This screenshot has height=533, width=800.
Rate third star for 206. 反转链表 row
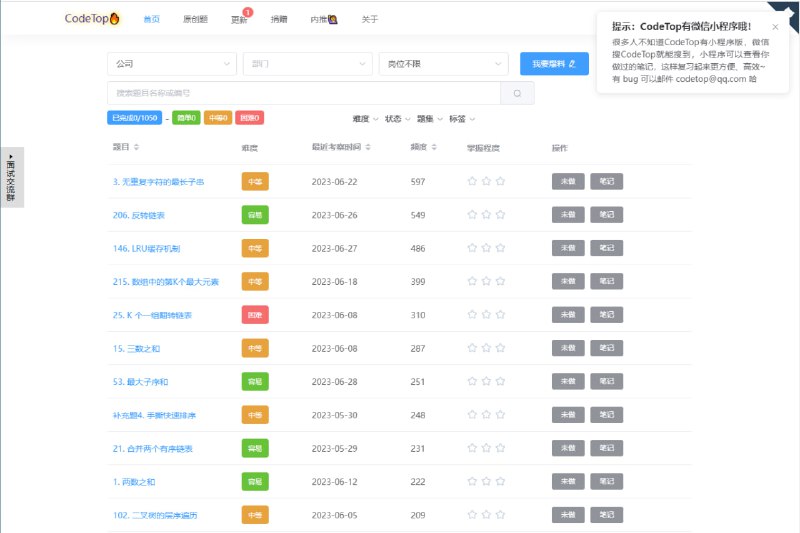pyautogui.click(x=500, y=215)
